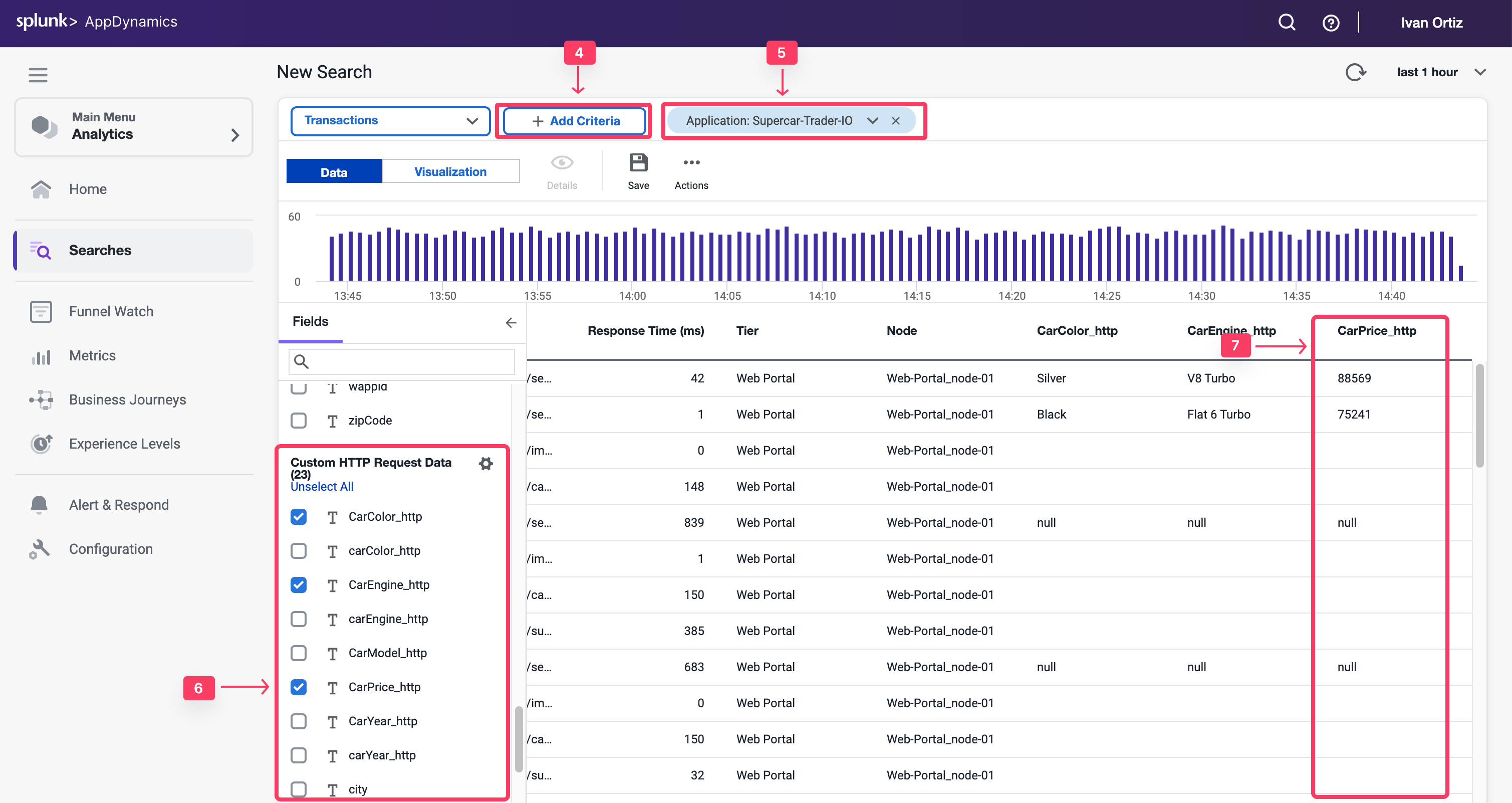
Task: Click the search magnifier icon in top bar
Action: point(1287,23)
